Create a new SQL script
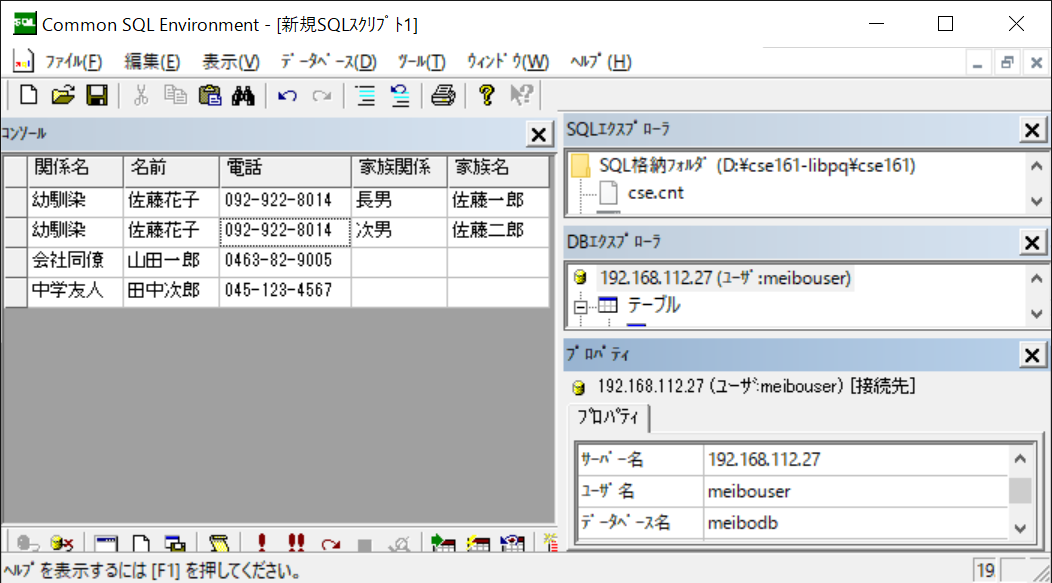This screenshot has height=583, width=1052. pyautogui.click(x=28, y=95)
